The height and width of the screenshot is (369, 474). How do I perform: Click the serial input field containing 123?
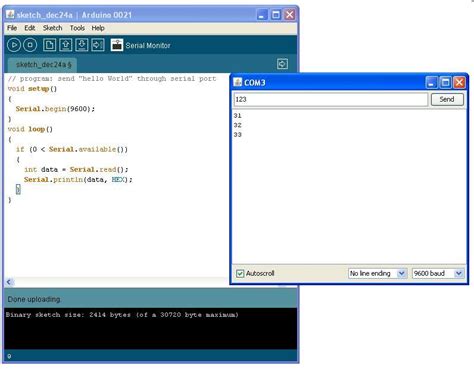click(331, 99)
